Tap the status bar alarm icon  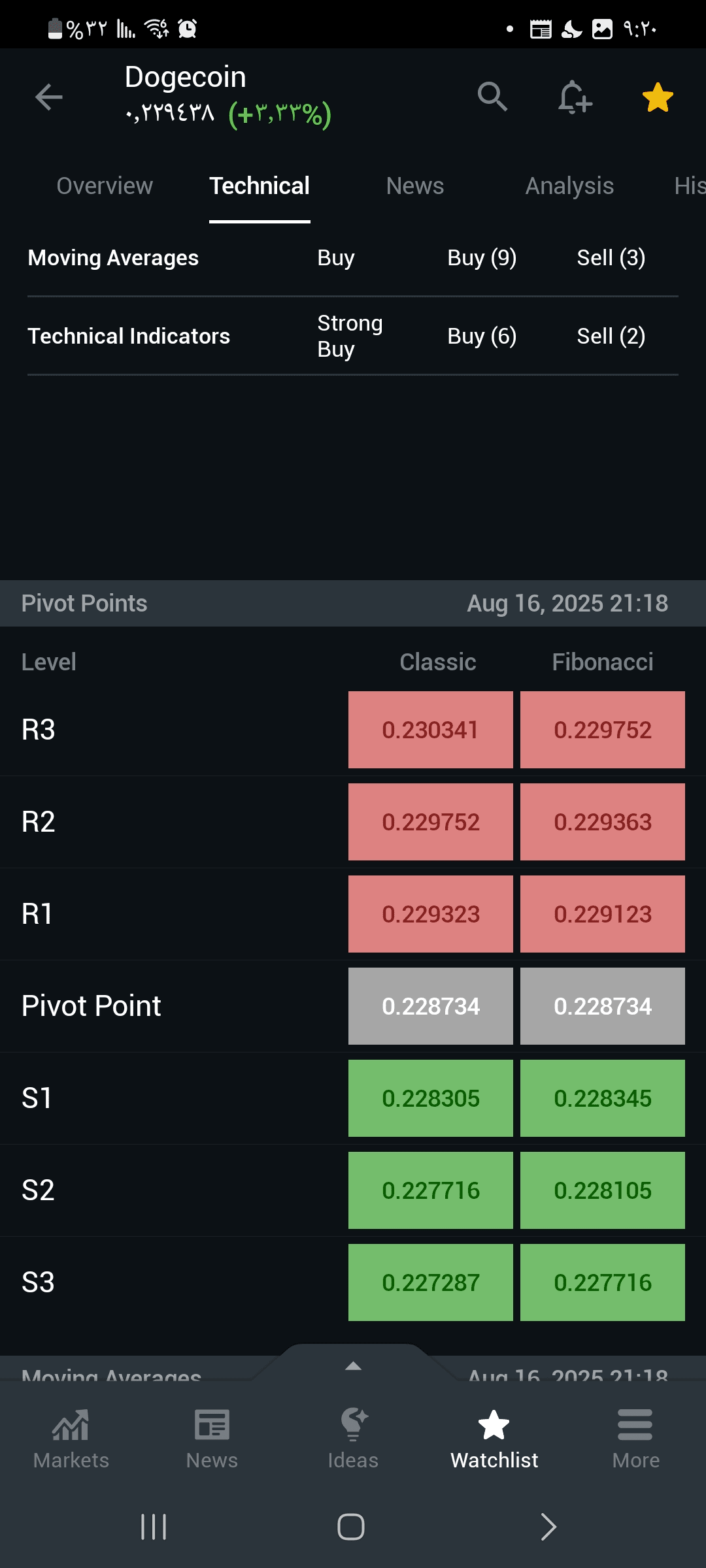point(188,29)
